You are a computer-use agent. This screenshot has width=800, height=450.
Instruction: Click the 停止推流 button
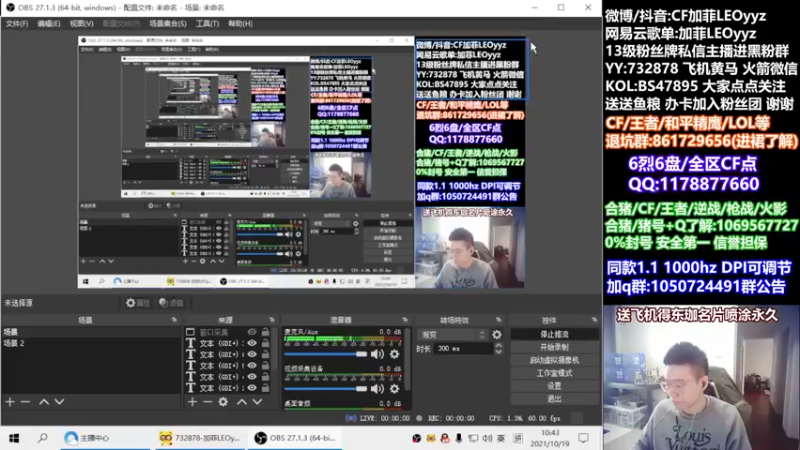point(555,334)
